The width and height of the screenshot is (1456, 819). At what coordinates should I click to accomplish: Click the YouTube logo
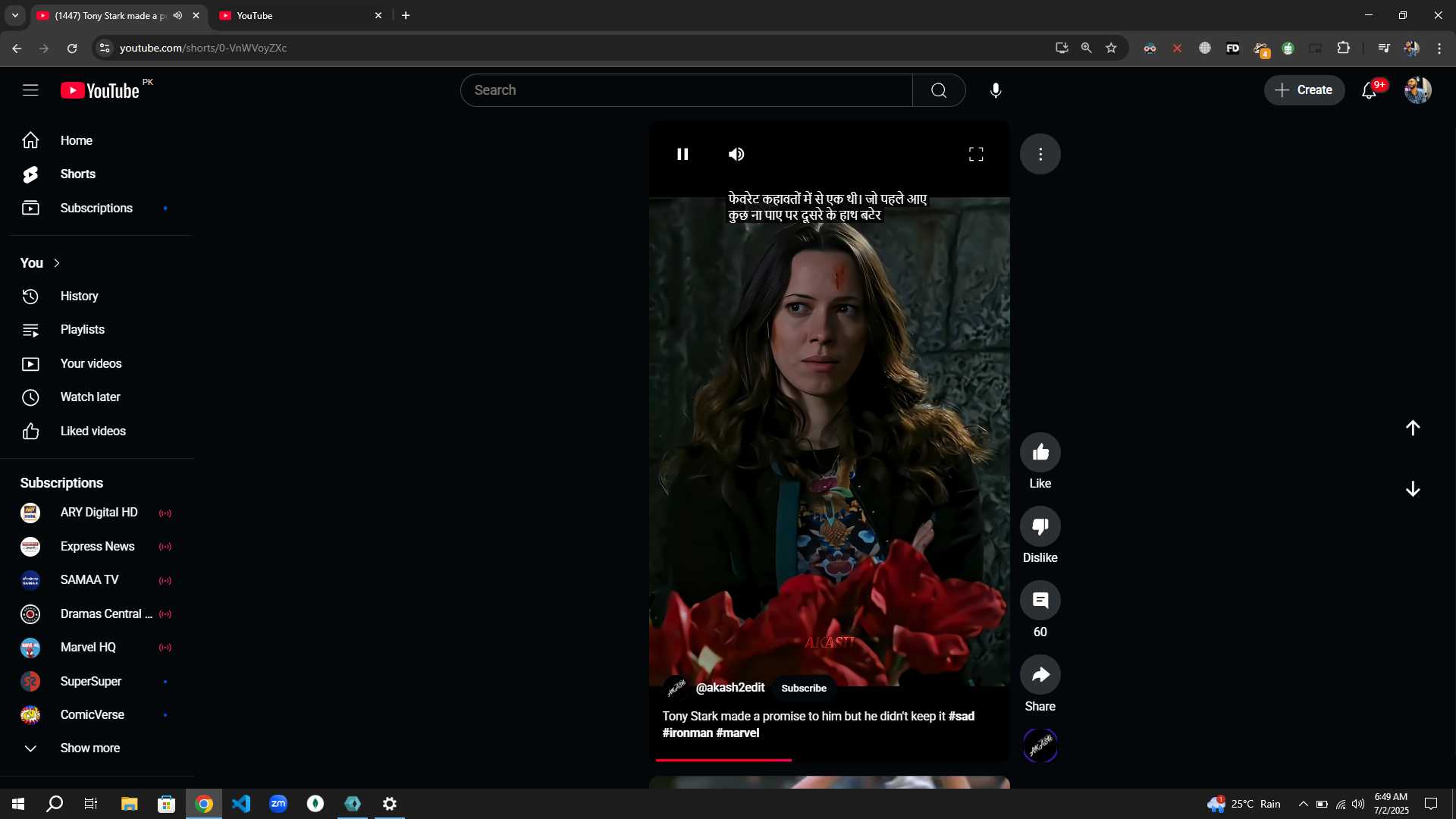click(x=100, y=90)
